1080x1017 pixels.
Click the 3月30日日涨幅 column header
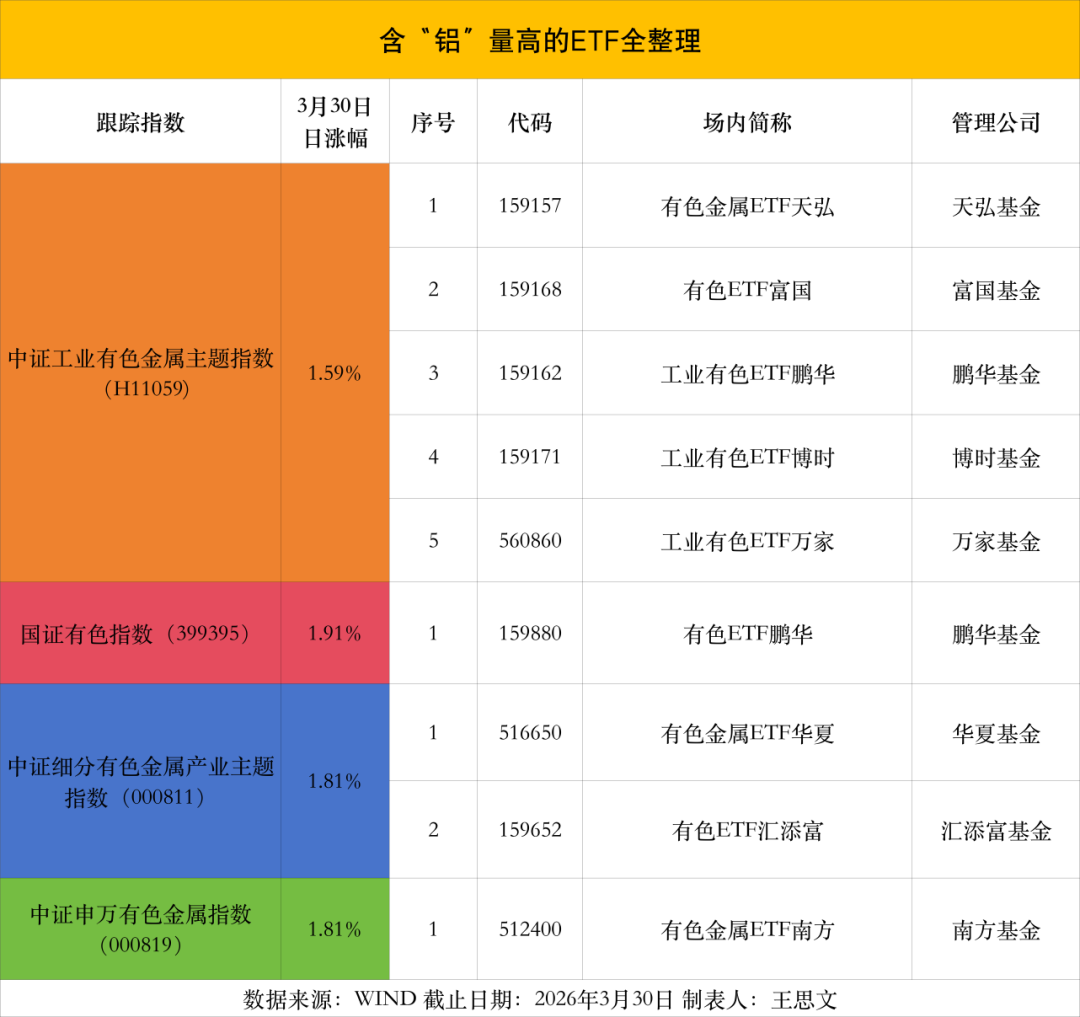coord(335,122)
